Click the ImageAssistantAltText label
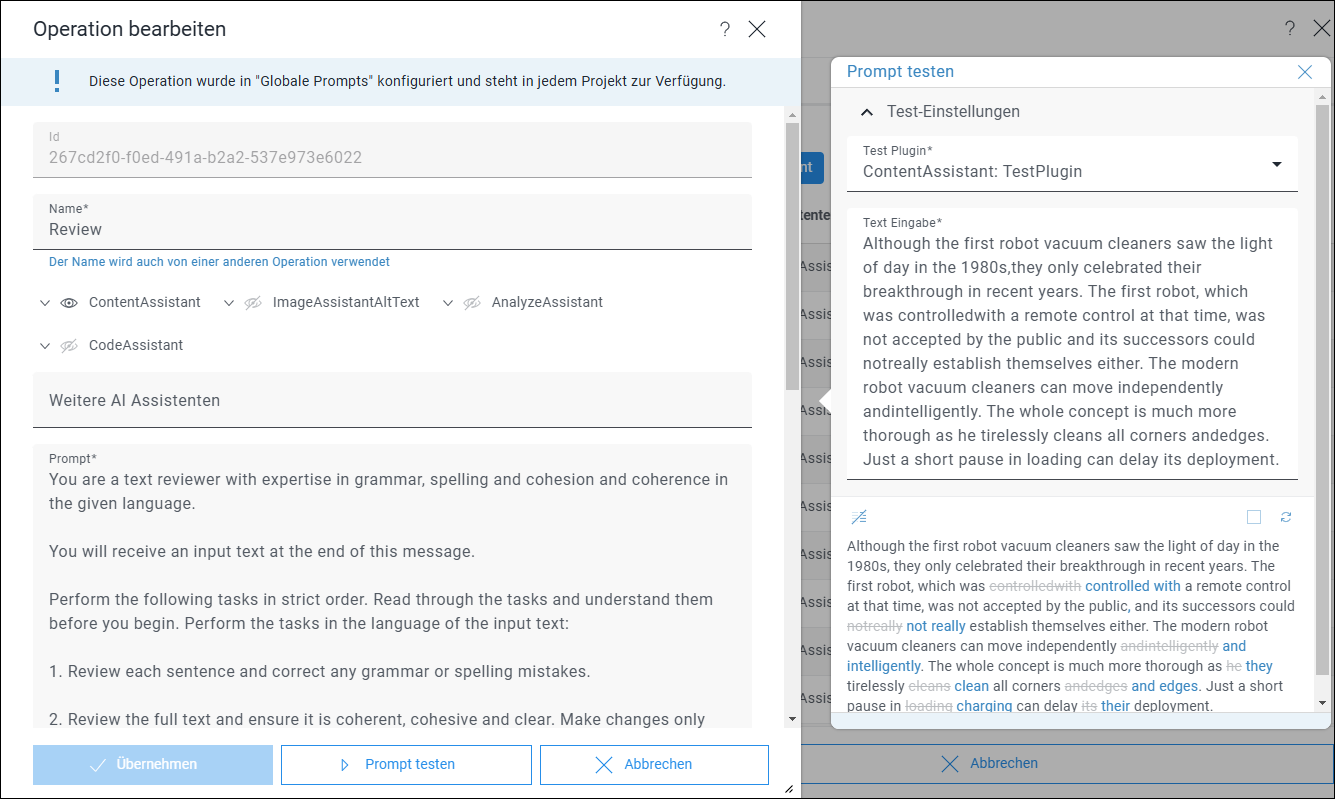 pyautogui.click(x=346, y=302)
